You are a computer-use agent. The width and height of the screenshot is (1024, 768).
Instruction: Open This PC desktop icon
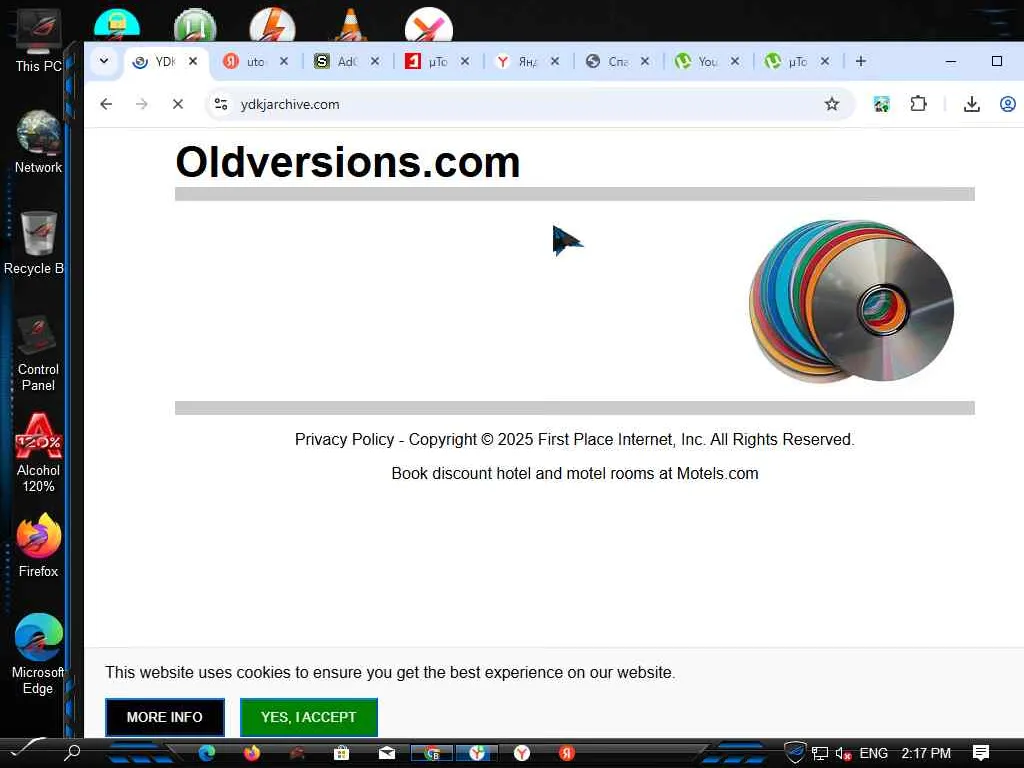(x=38, y=42)
